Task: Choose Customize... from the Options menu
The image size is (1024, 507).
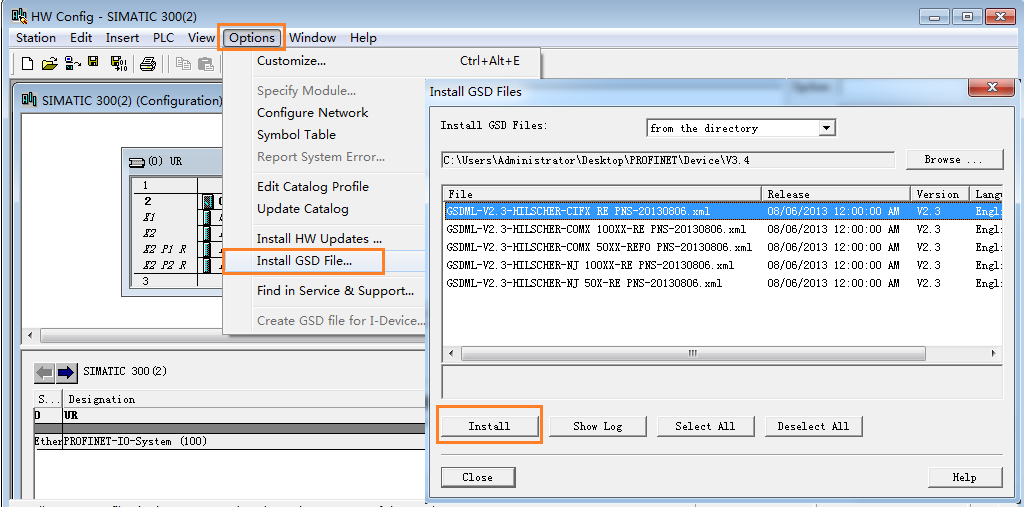Action: [382, 61]
